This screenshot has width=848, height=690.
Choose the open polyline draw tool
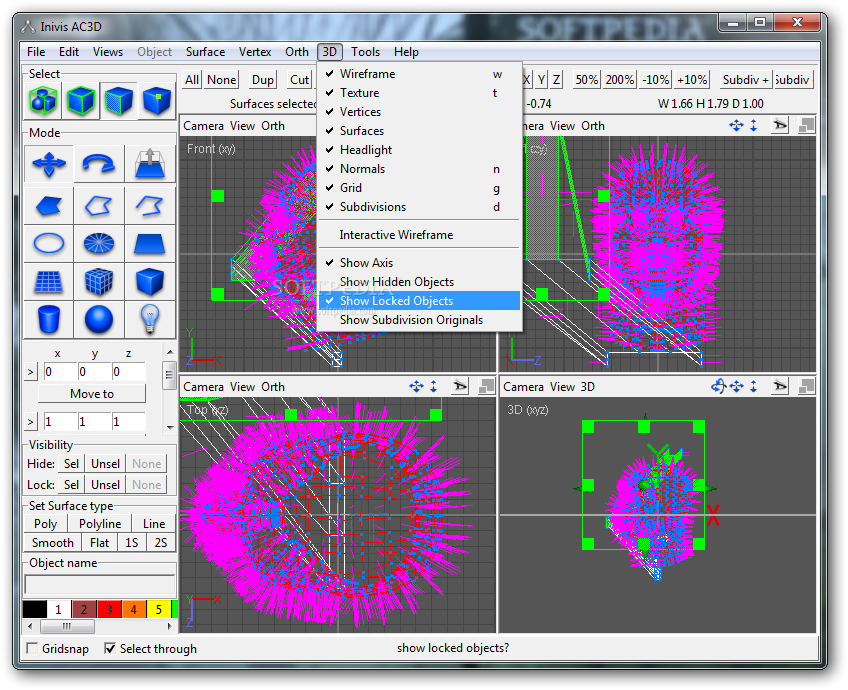pos(150,205)
